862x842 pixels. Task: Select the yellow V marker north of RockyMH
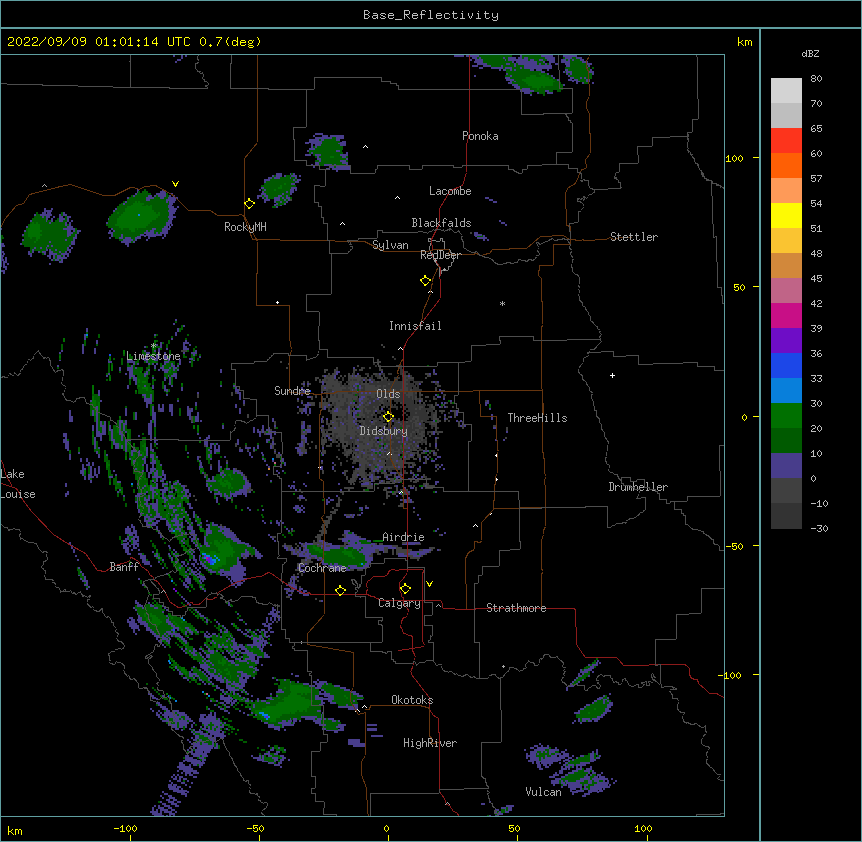pos(175,184)
